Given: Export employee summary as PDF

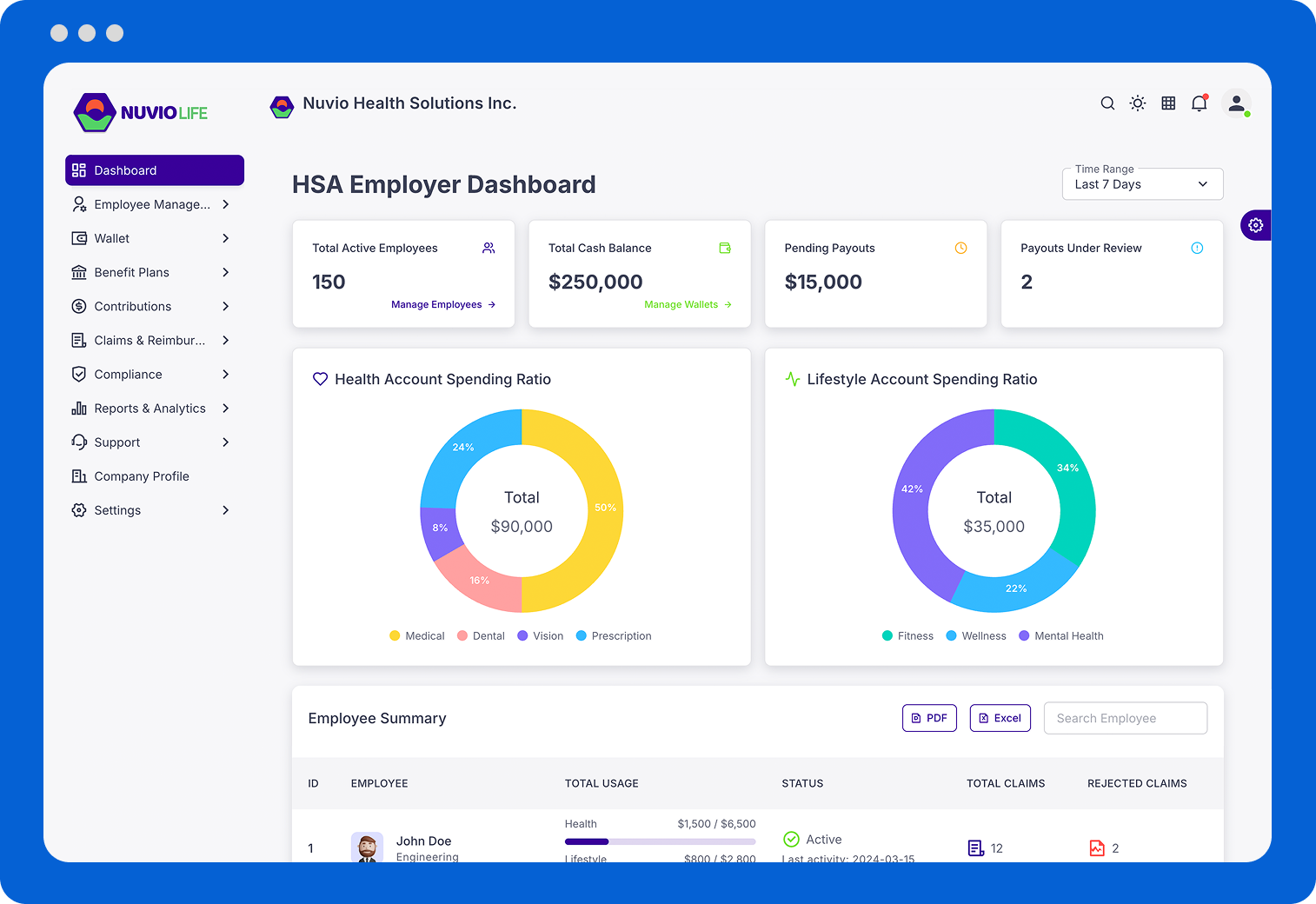Looking at the screenshot, I should [x=928, y=718].
